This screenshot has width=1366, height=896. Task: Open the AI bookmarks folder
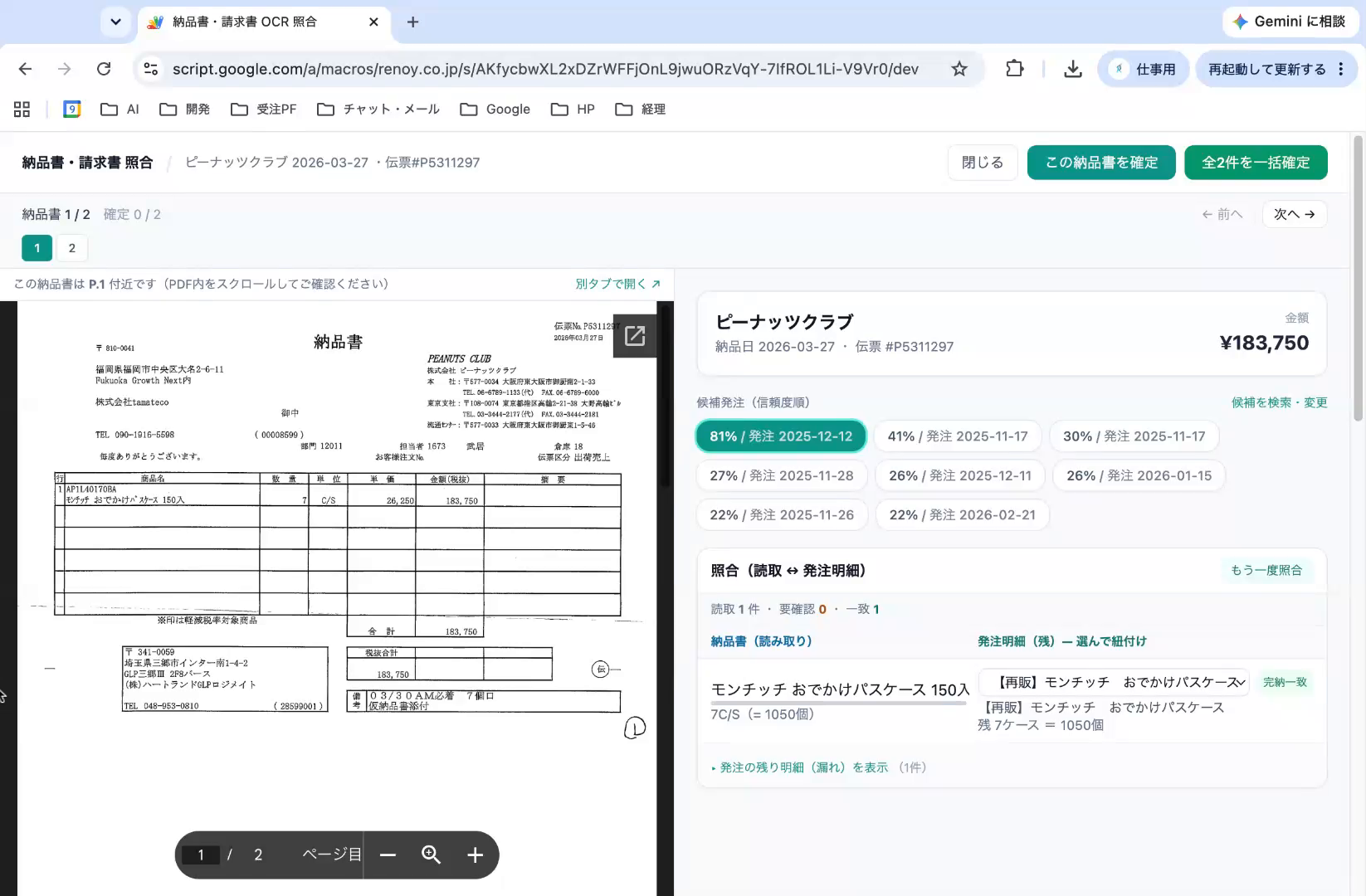[x=120, y=109]
